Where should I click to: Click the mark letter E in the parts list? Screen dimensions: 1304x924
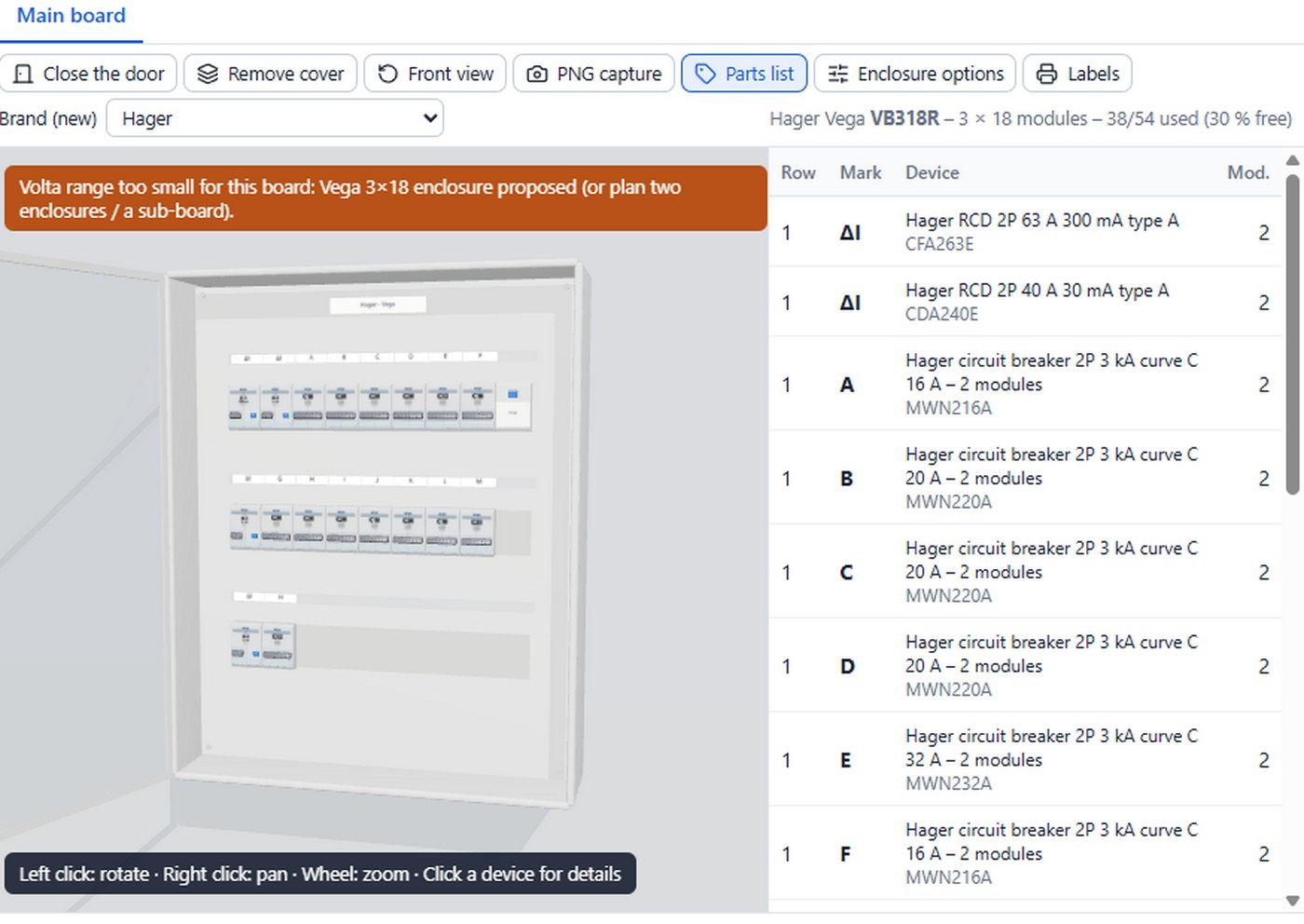(846, 761)
